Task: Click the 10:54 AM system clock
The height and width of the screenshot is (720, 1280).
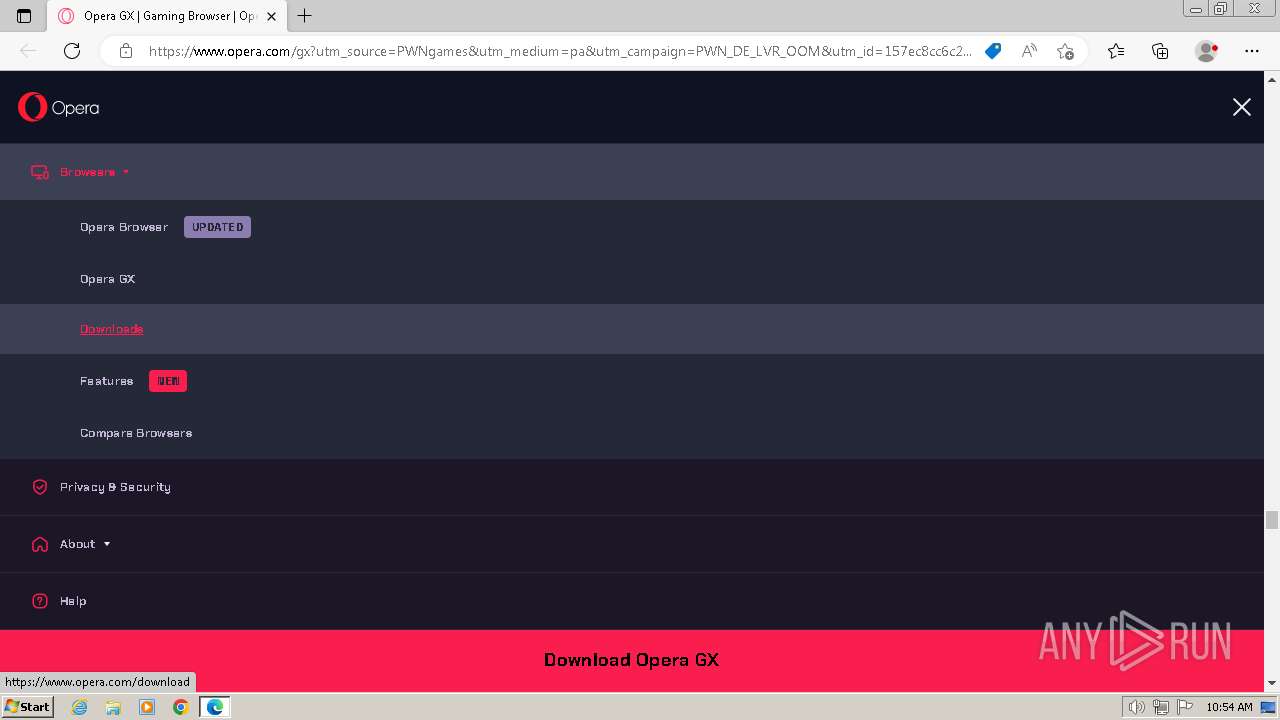Action: (x=1229, y=707)
